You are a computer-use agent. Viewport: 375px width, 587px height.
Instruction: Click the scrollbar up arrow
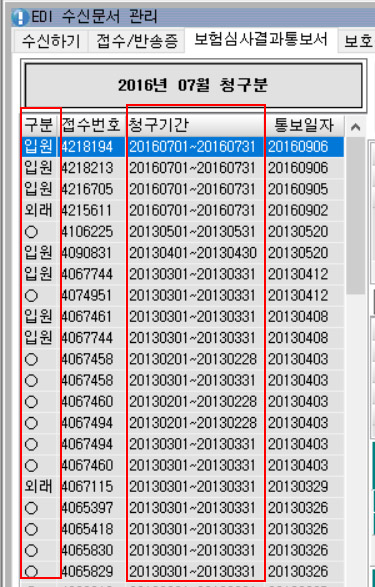click(355, 127)
